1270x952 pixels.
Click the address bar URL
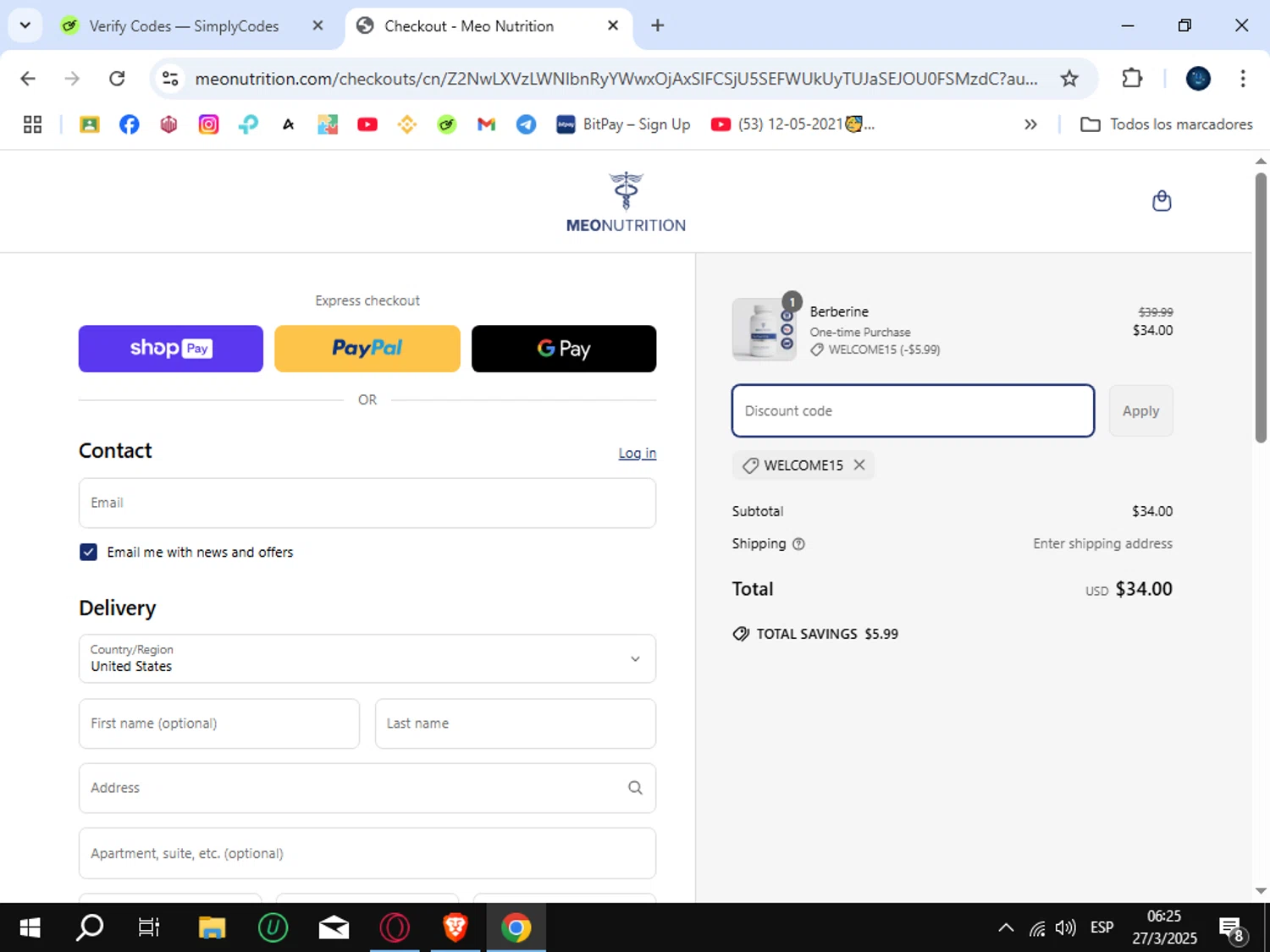tap(616, 79)
